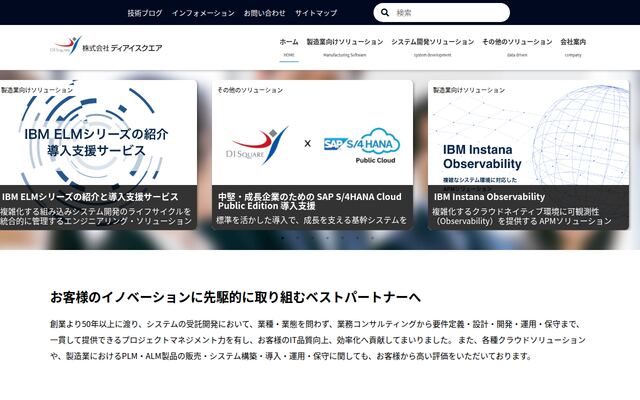Click the その他のソリューション tag on the SAP card
The image size is (640, 400).
point(250,90)
